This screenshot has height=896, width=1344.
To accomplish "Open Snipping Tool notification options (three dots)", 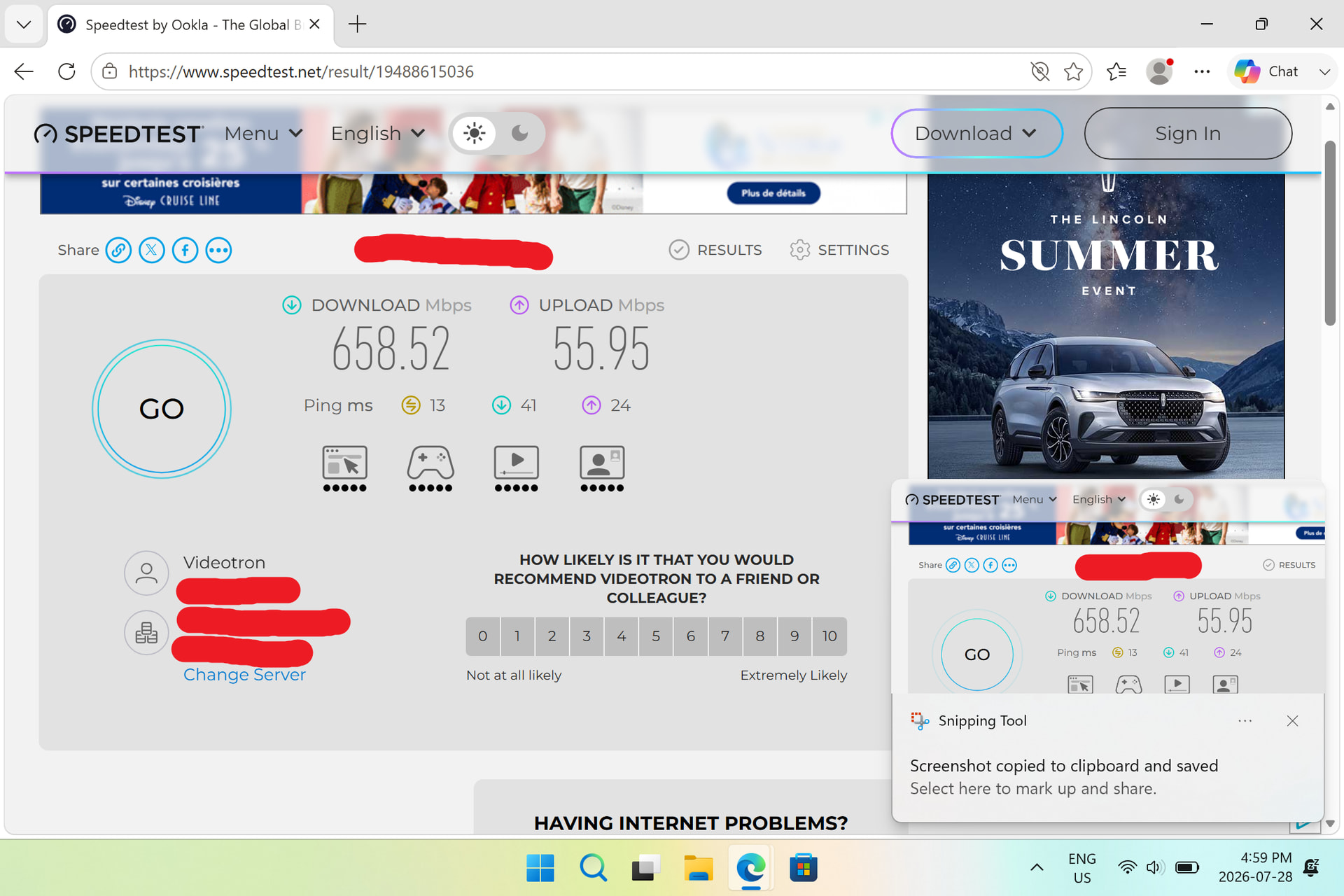I will click(1245, 721).
